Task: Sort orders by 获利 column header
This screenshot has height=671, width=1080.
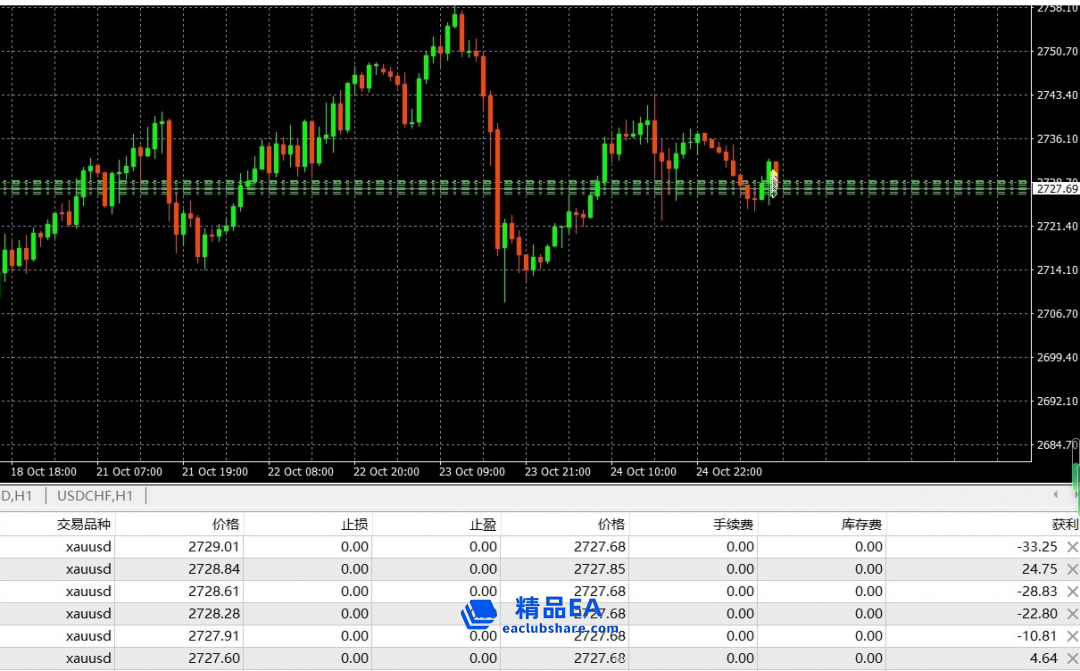Action: point(1065,524)
